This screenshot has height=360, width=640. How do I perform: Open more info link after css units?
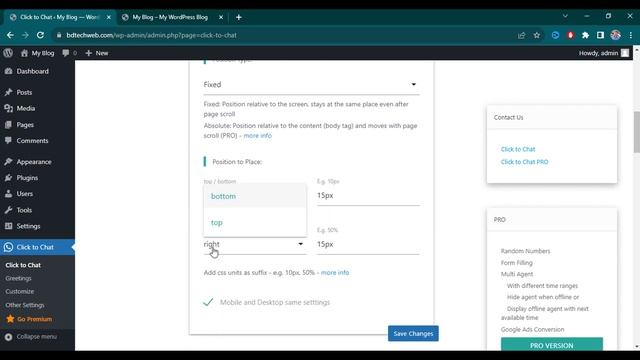pos(335,273)
